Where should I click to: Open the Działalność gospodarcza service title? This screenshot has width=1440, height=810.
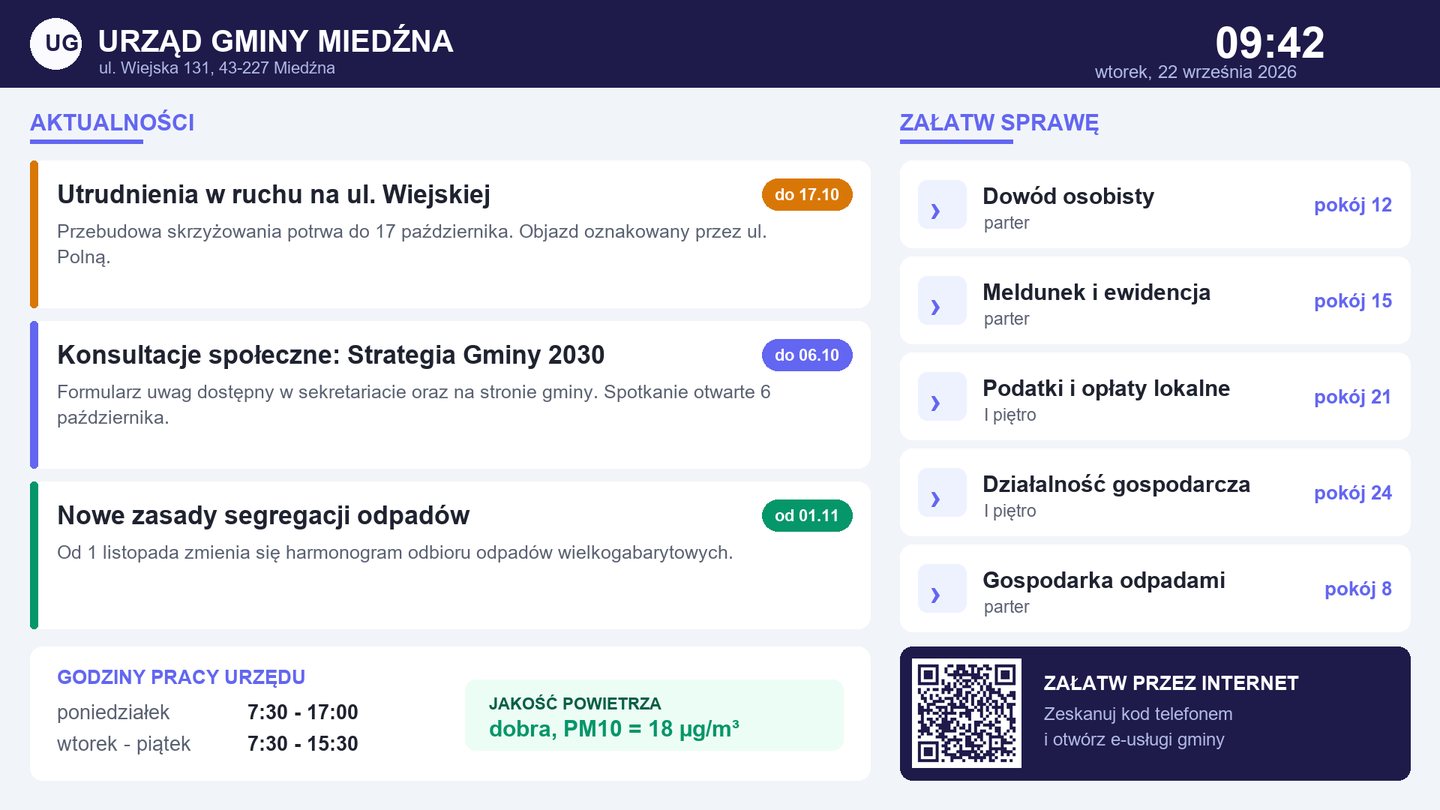1116,484
